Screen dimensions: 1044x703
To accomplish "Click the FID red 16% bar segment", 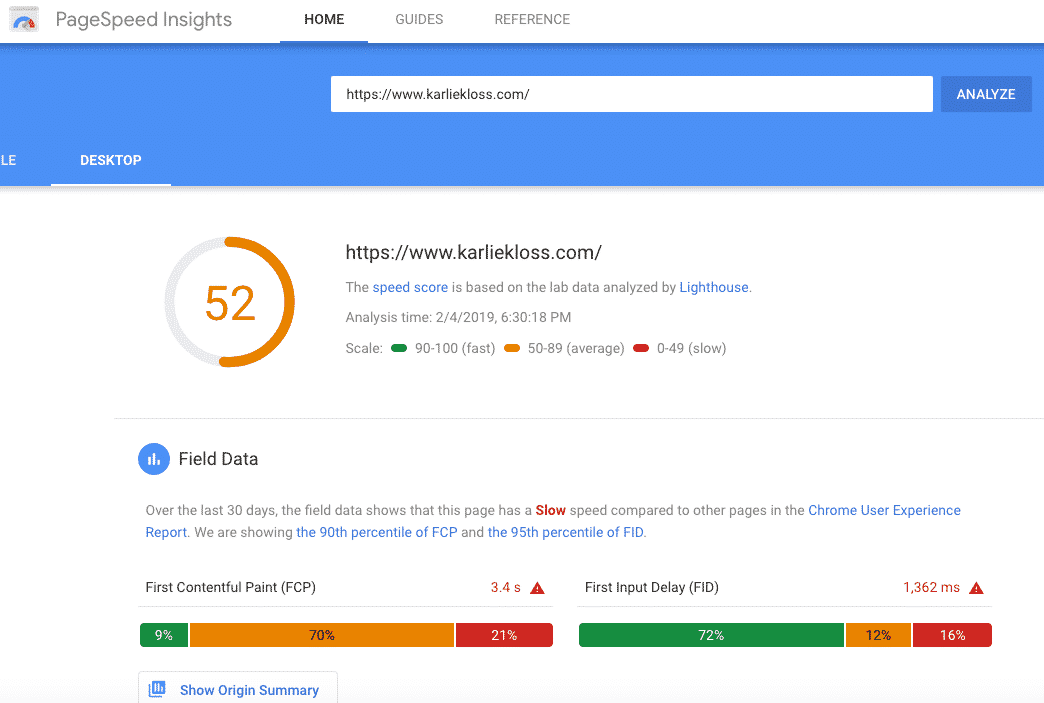I will pyautogui.click(x=952, y=635).
